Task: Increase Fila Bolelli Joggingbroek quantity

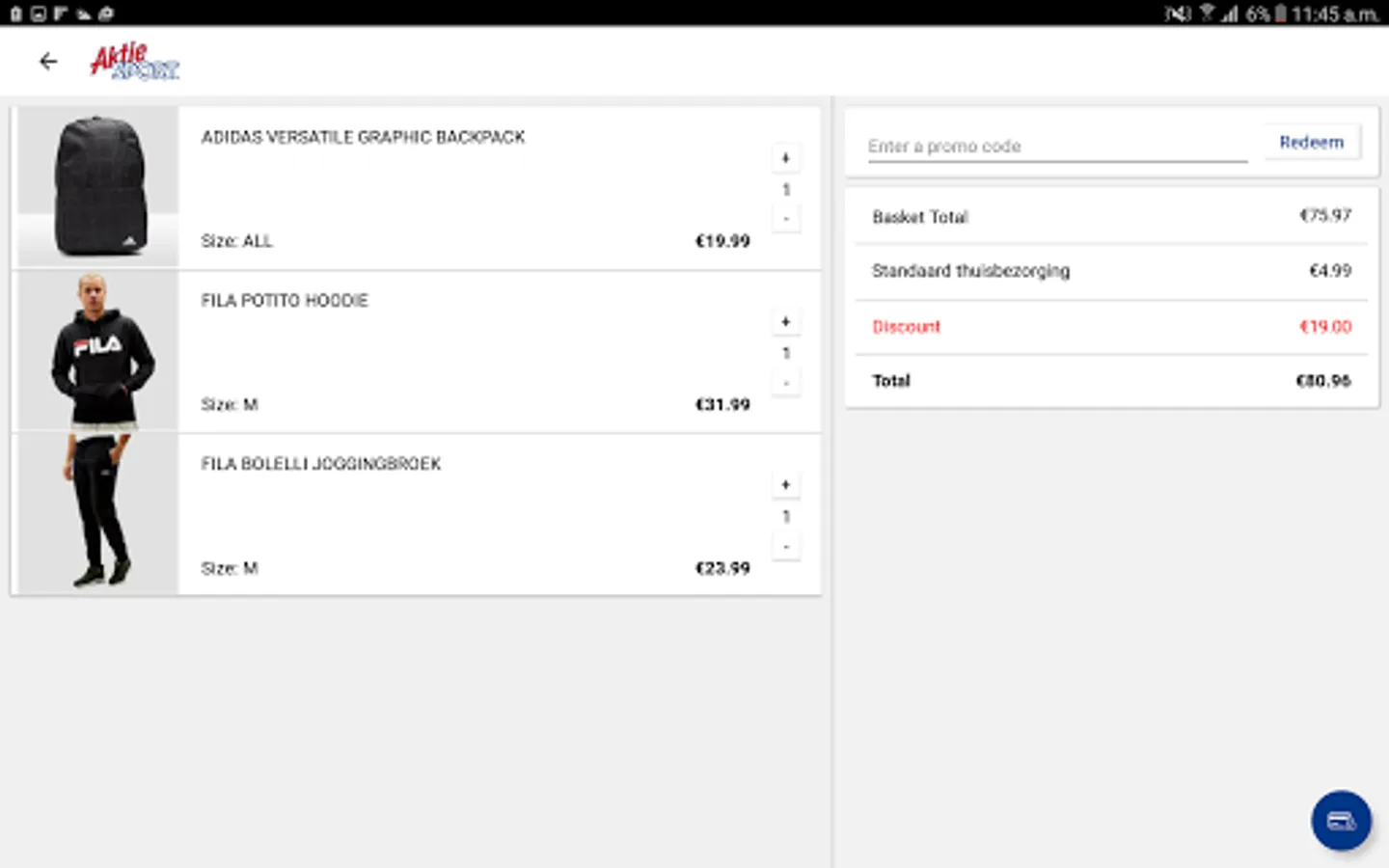Action: [785, 484]
